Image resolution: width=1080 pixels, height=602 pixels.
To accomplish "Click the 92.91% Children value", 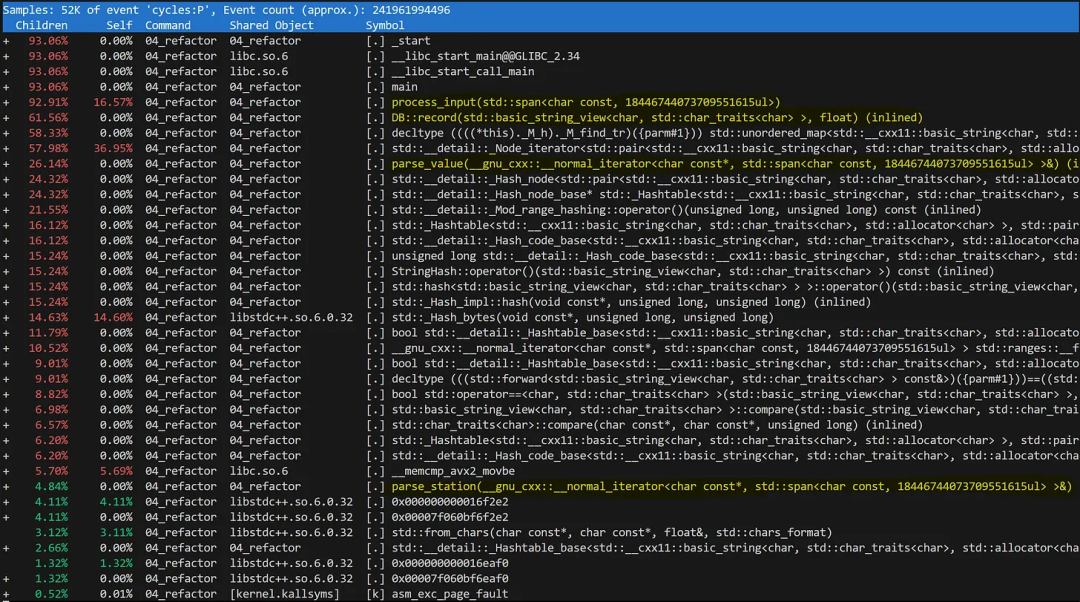I will (48, 103).
